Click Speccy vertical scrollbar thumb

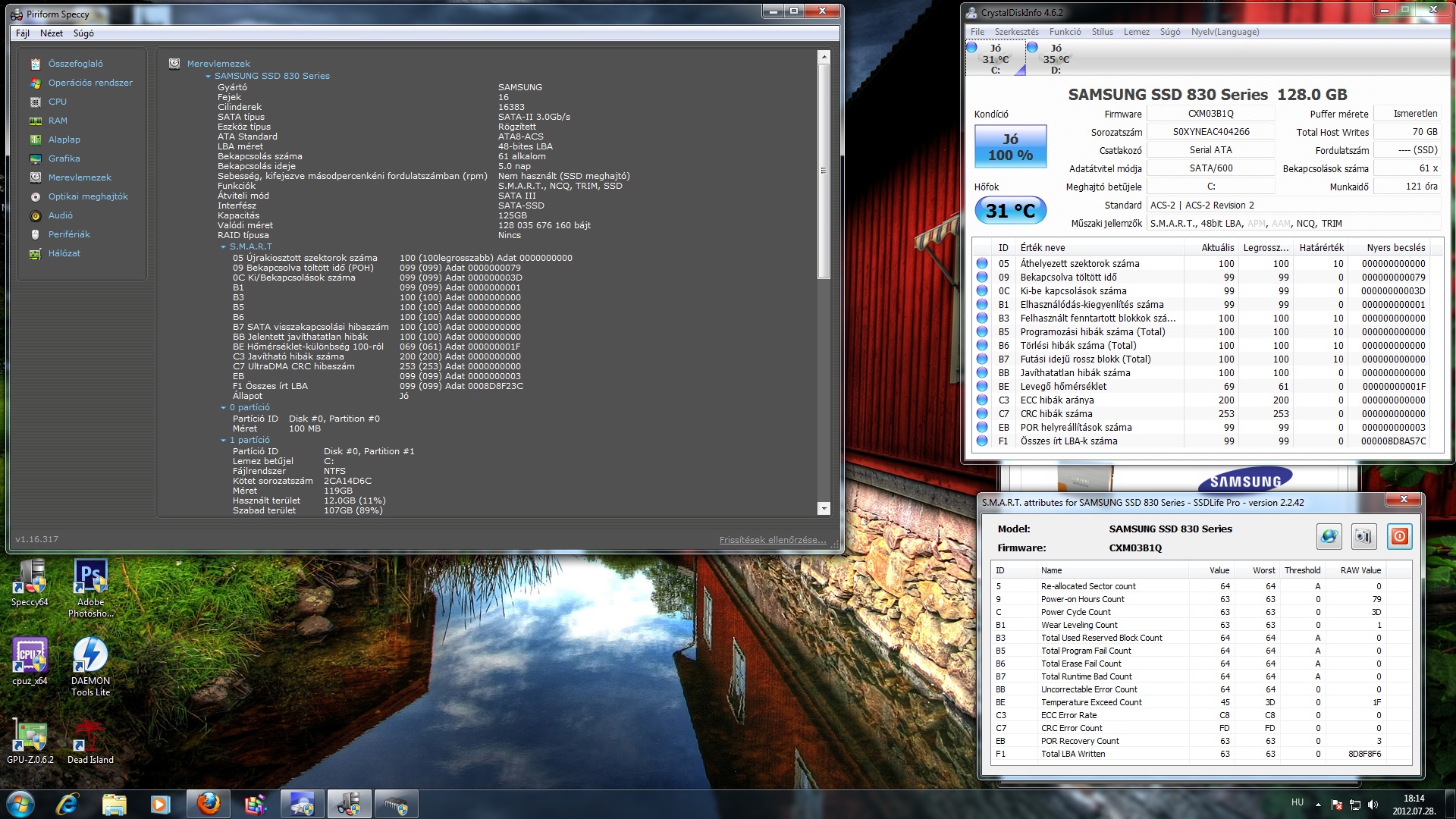point(824,171)
